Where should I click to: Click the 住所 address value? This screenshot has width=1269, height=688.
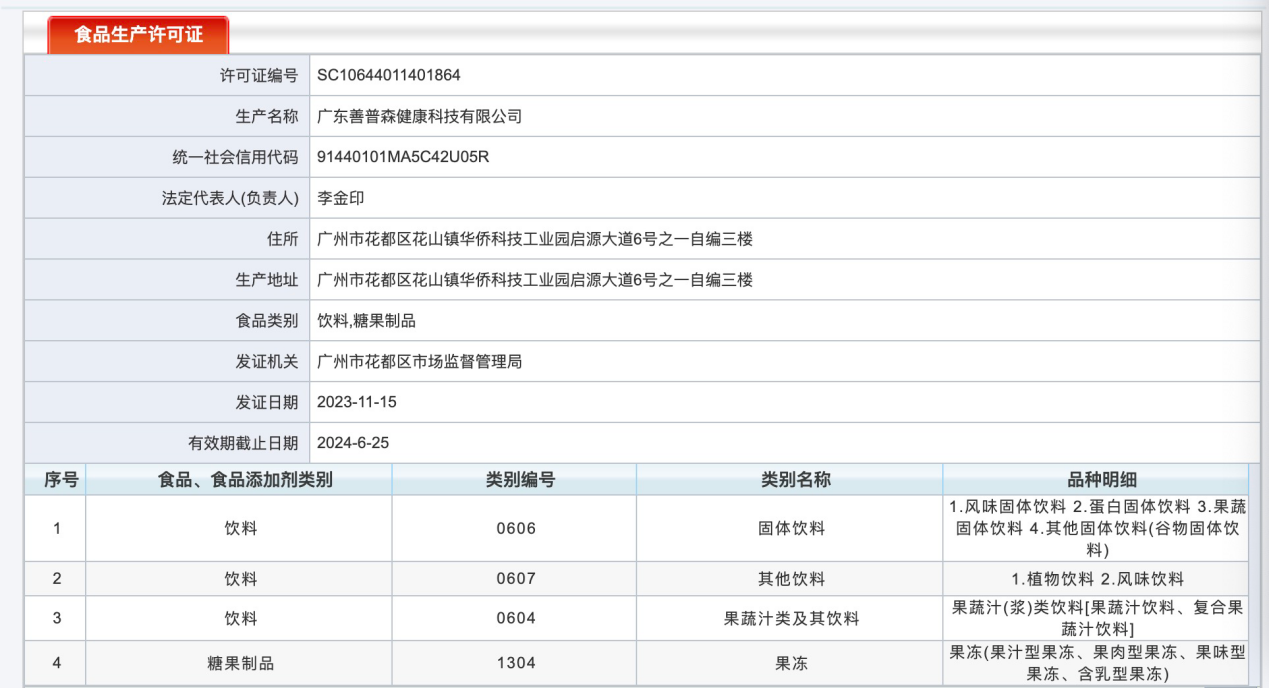coord(534,239)
